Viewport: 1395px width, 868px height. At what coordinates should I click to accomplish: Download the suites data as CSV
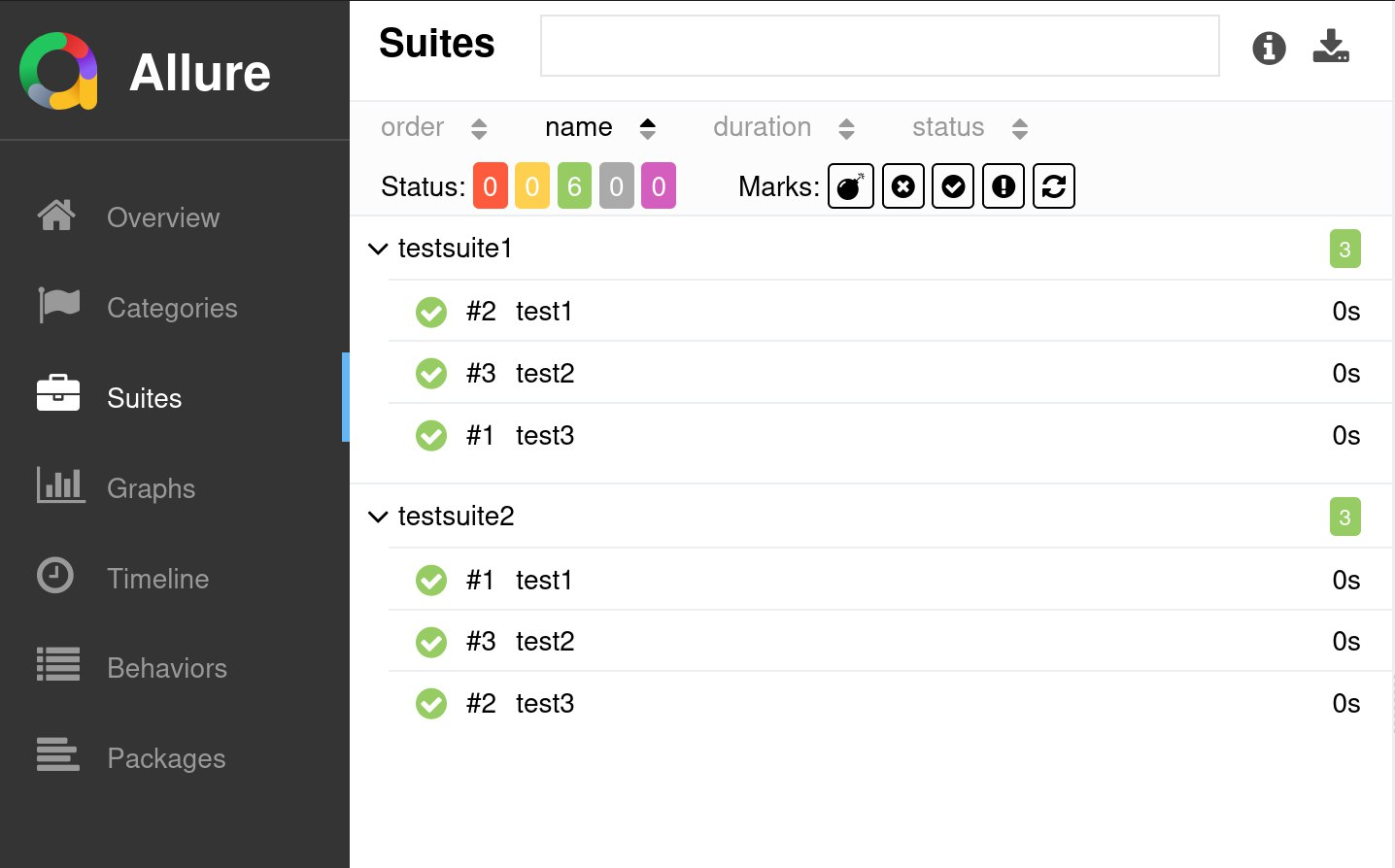(1331, 47)
